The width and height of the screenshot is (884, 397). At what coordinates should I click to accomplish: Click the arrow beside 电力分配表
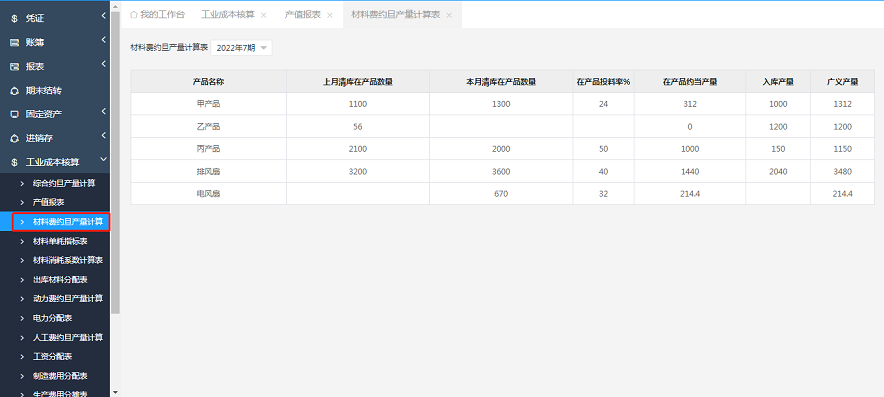click(22, 318)
